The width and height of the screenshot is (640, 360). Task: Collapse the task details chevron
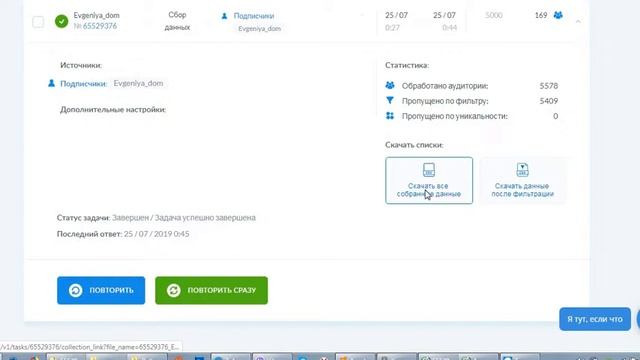578,21
